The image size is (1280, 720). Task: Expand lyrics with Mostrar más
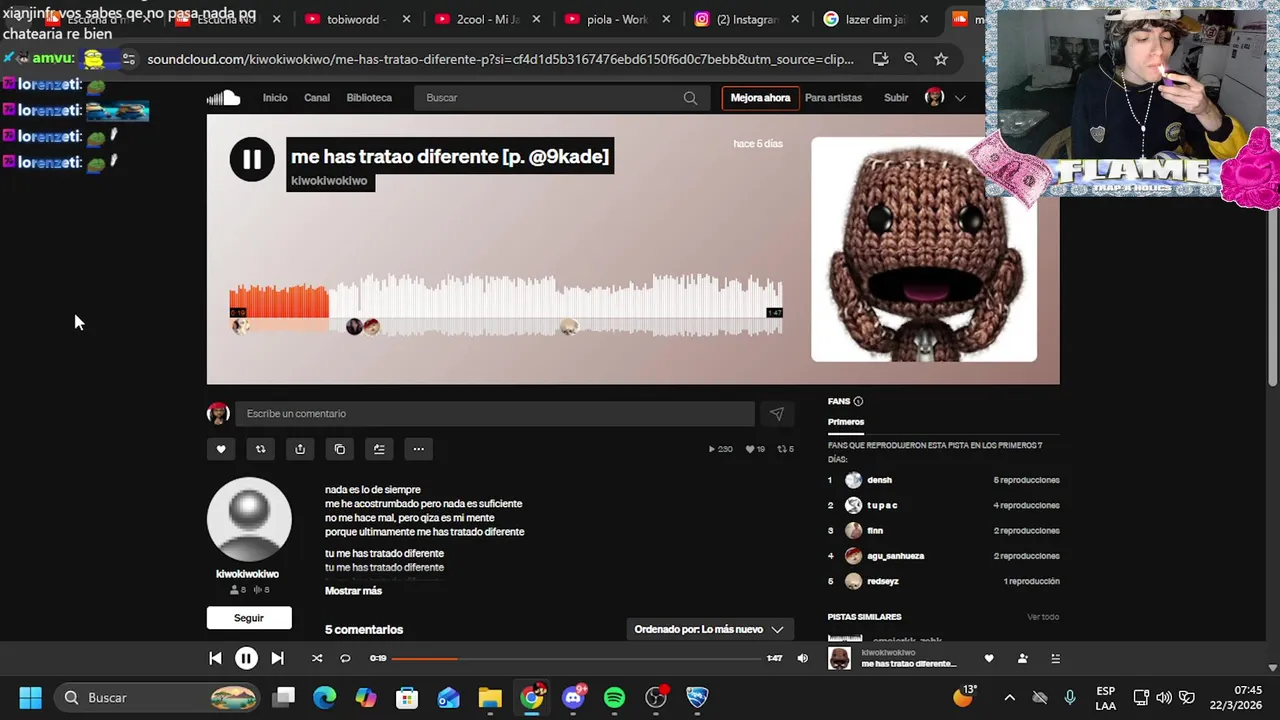[x=353, y=591]
